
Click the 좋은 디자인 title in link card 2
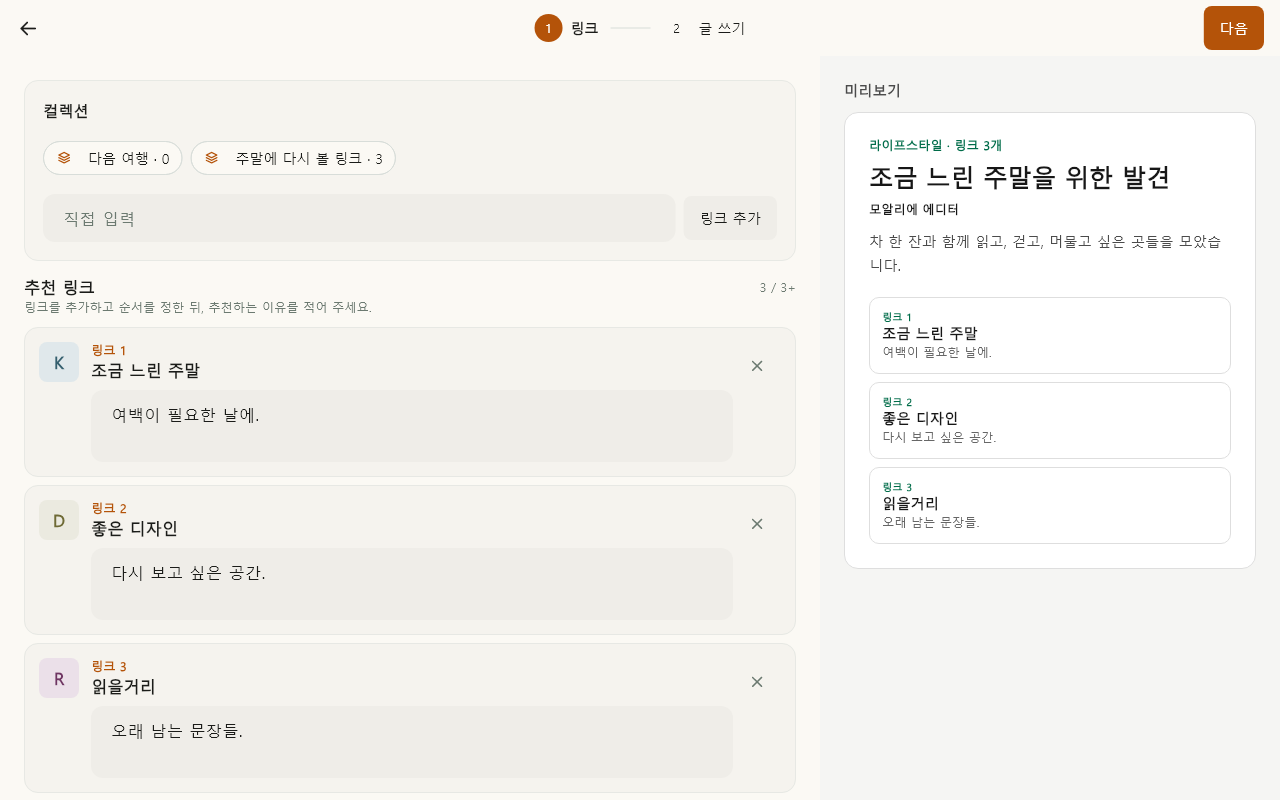(x=134, y=528)
